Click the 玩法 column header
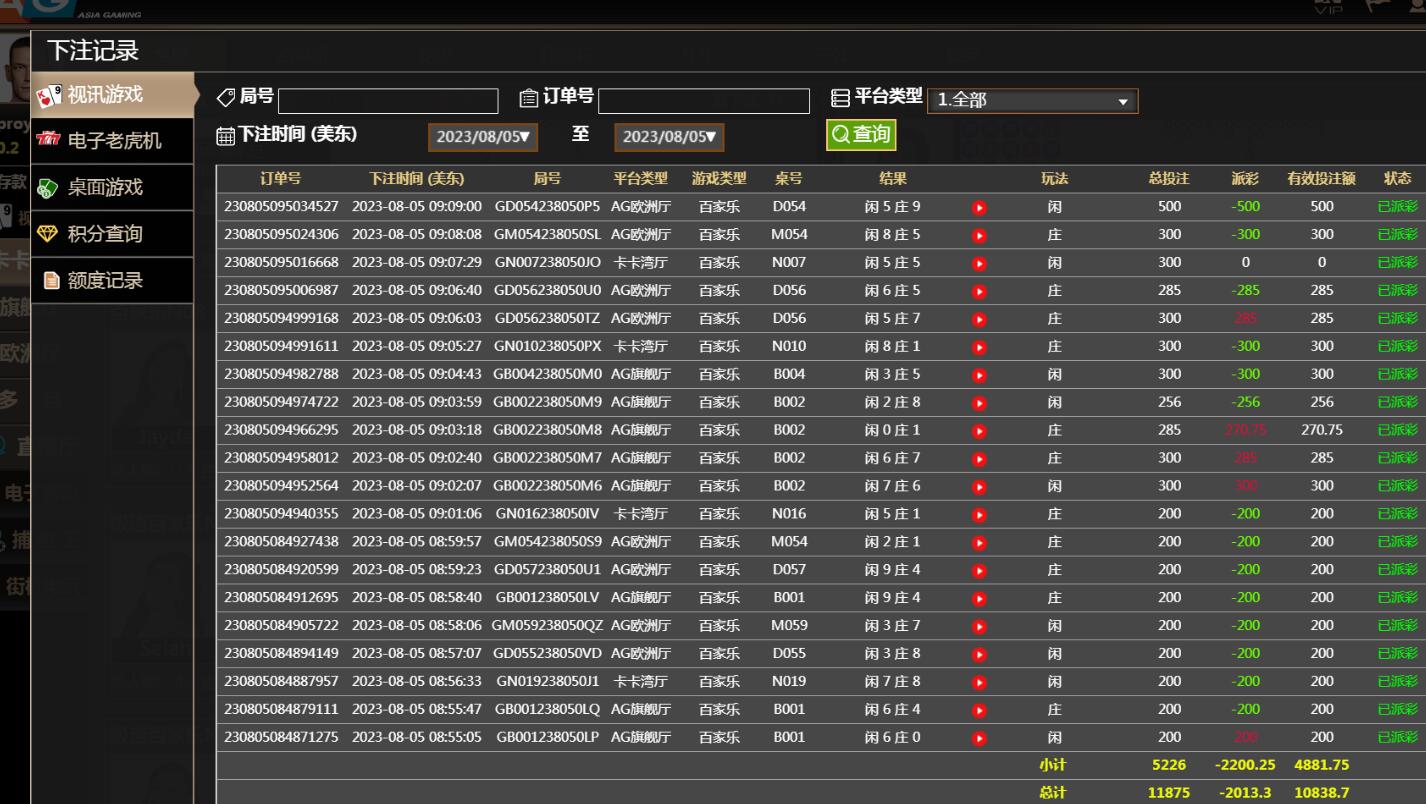 [1055, 179]
